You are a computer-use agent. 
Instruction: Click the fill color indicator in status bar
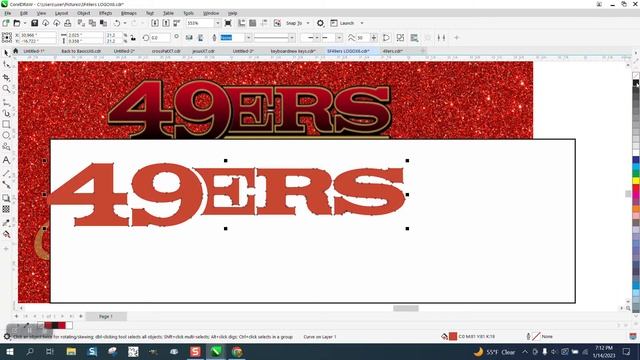click(x=453, y=336)
